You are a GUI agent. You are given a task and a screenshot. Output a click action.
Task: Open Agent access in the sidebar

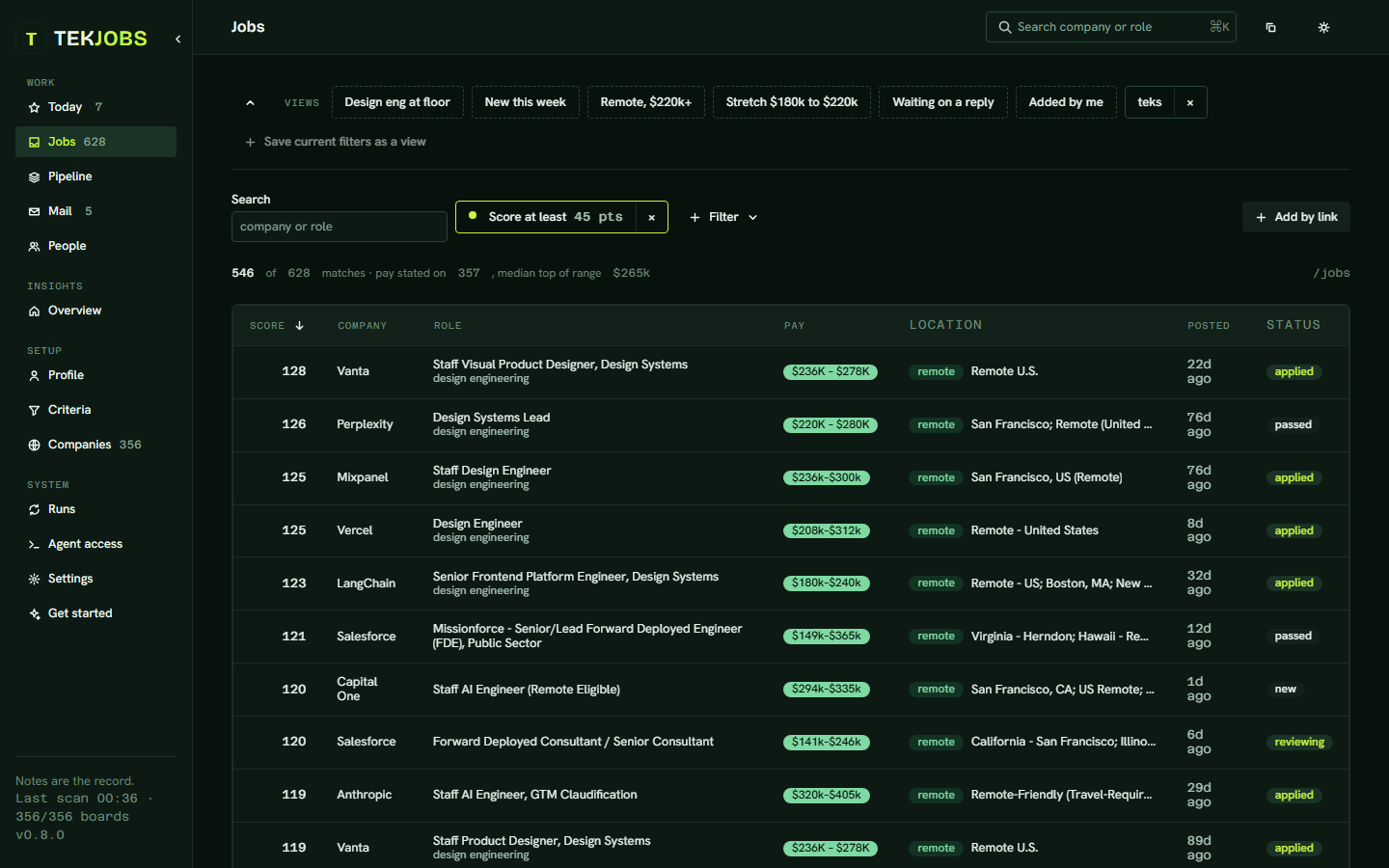coord(95,544)
